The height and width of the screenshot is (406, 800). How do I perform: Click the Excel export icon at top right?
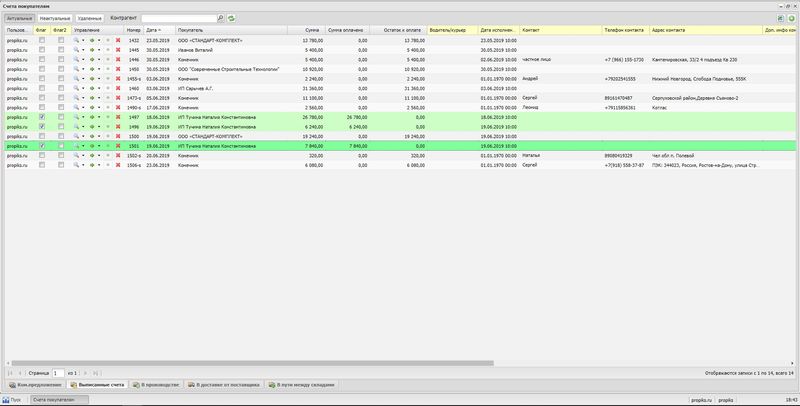tap(780, 18)
